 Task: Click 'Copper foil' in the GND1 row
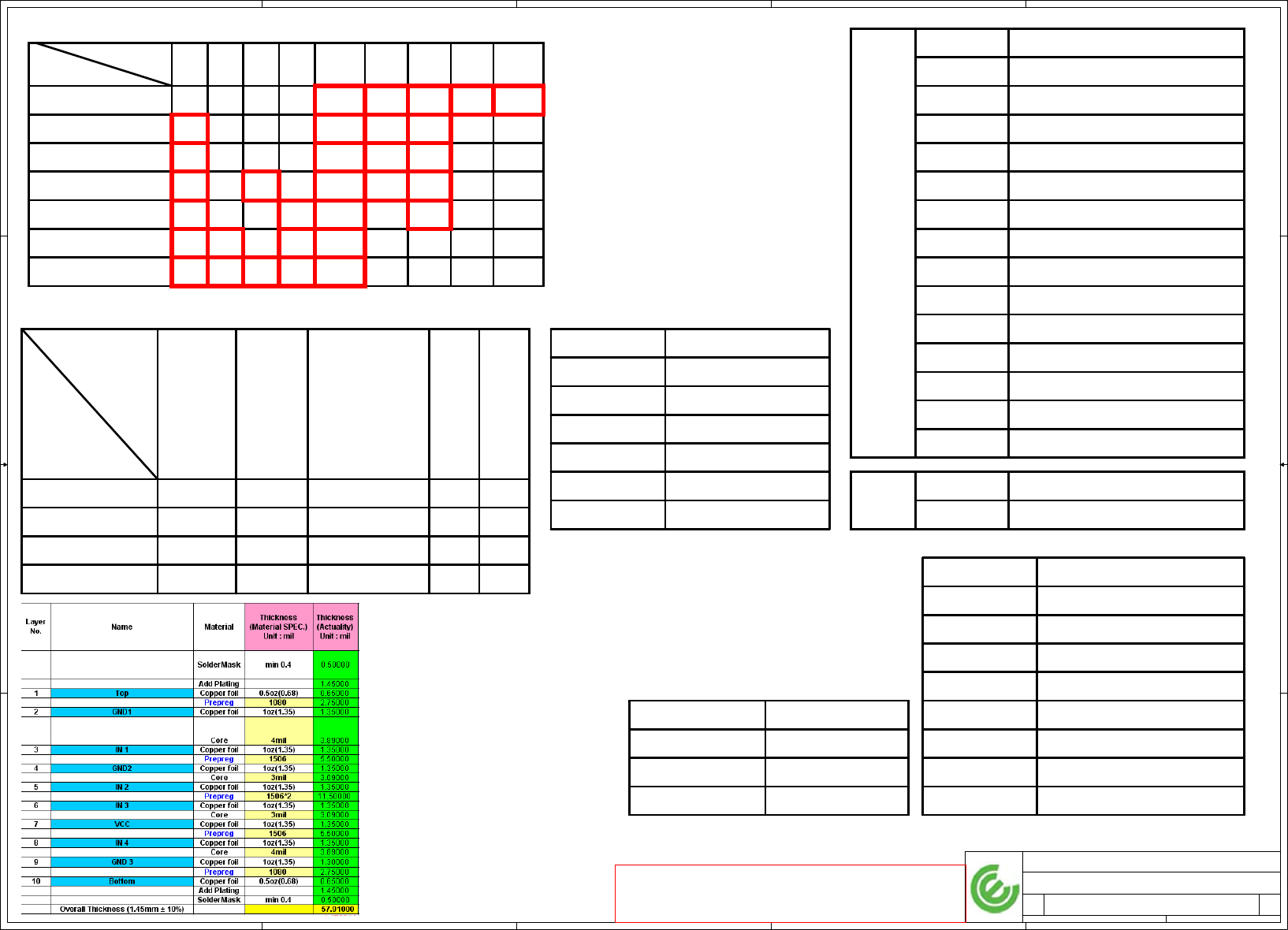tap(219, 712)
